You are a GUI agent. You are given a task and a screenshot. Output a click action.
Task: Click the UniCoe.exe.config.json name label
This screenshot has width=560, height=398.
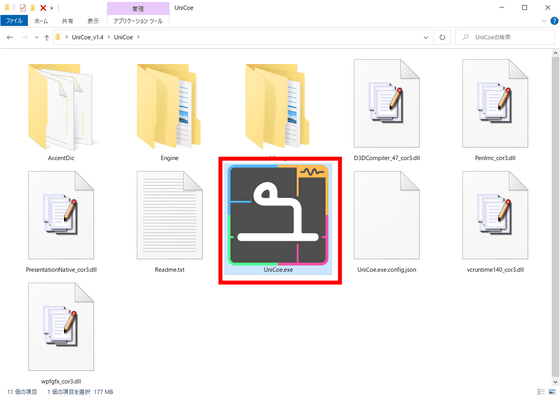point(387,270)
